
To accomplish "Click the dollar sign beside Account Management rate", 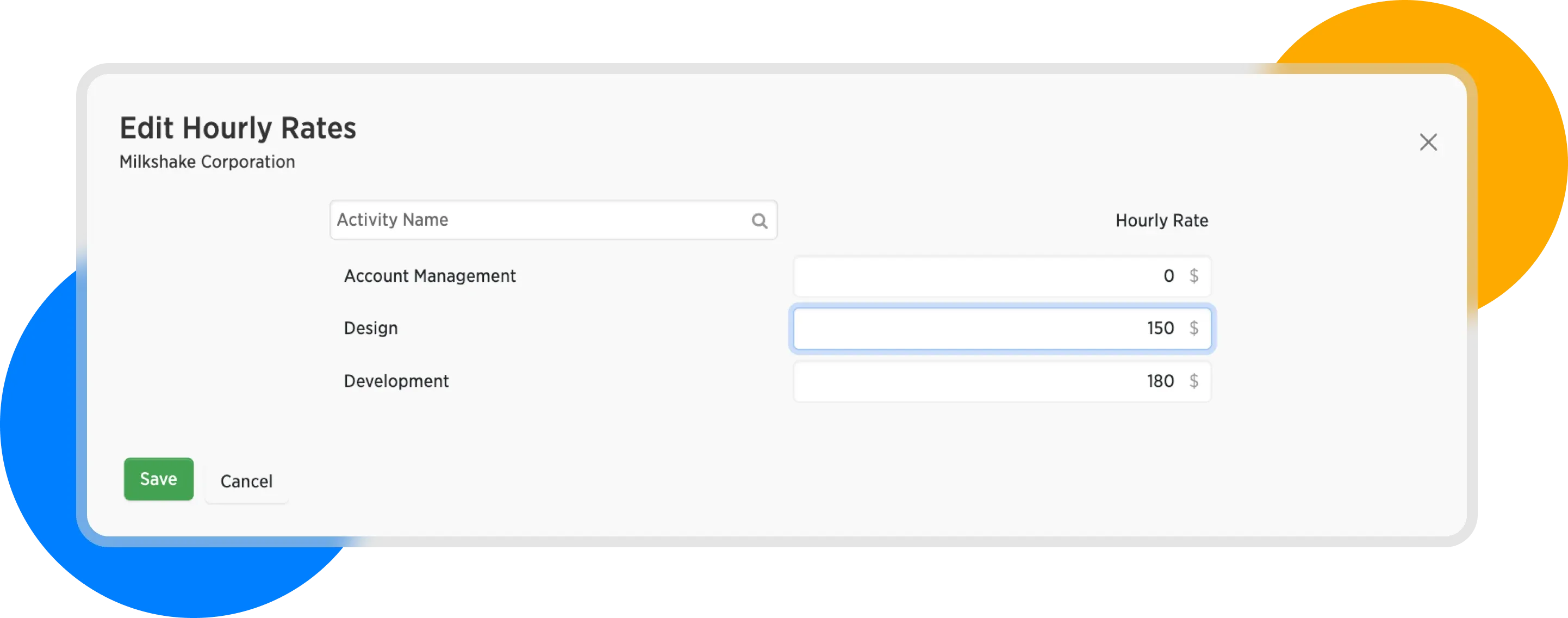I will (x=1193, y=276).
